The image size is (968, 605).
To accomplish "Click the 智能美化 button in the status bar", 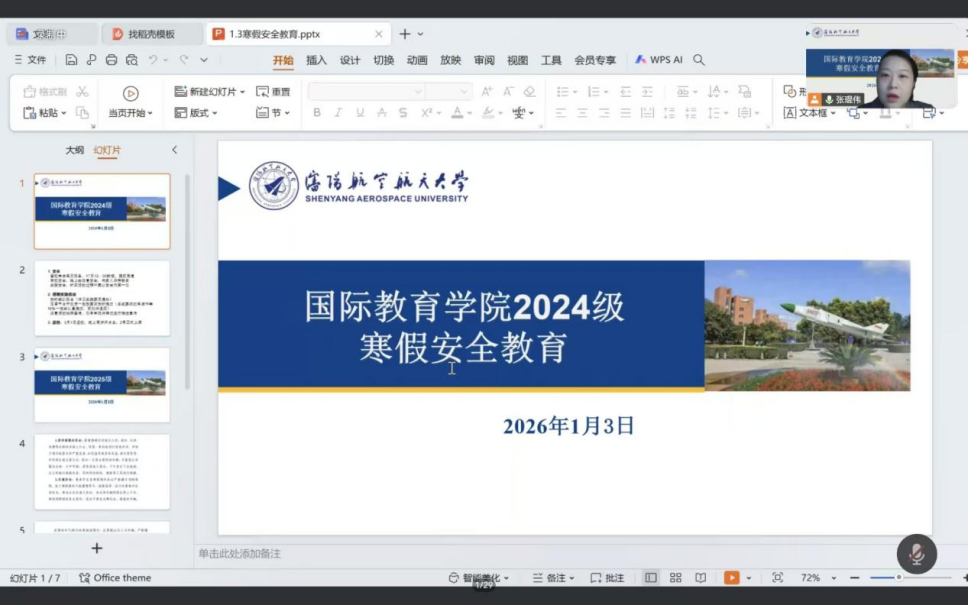I will tap(480, 578).
